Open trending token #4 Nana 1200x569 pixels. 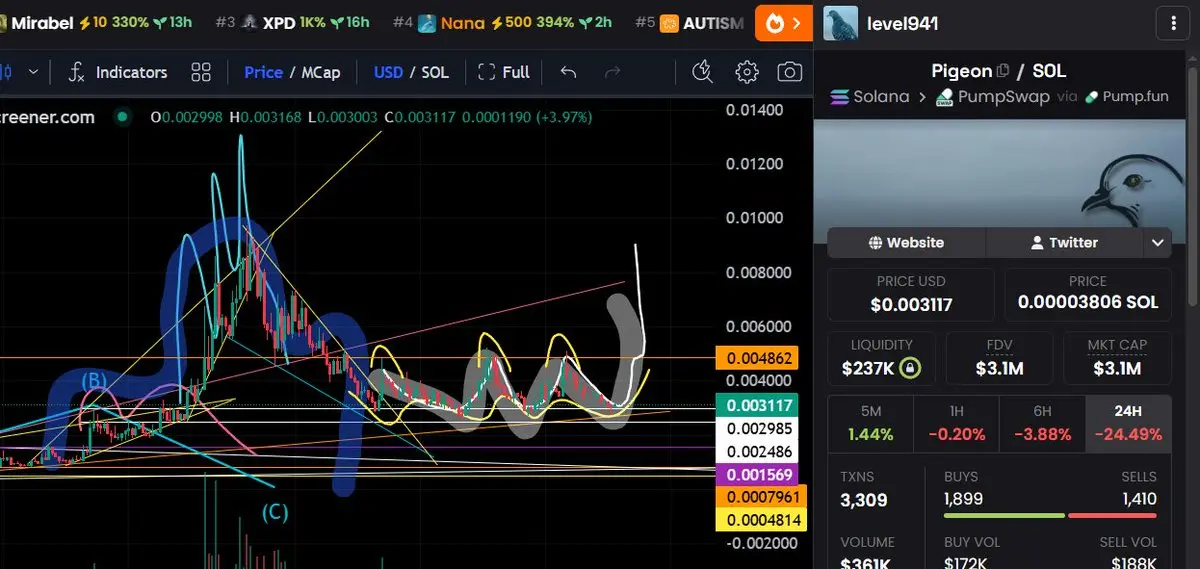(x=502, y=22)
